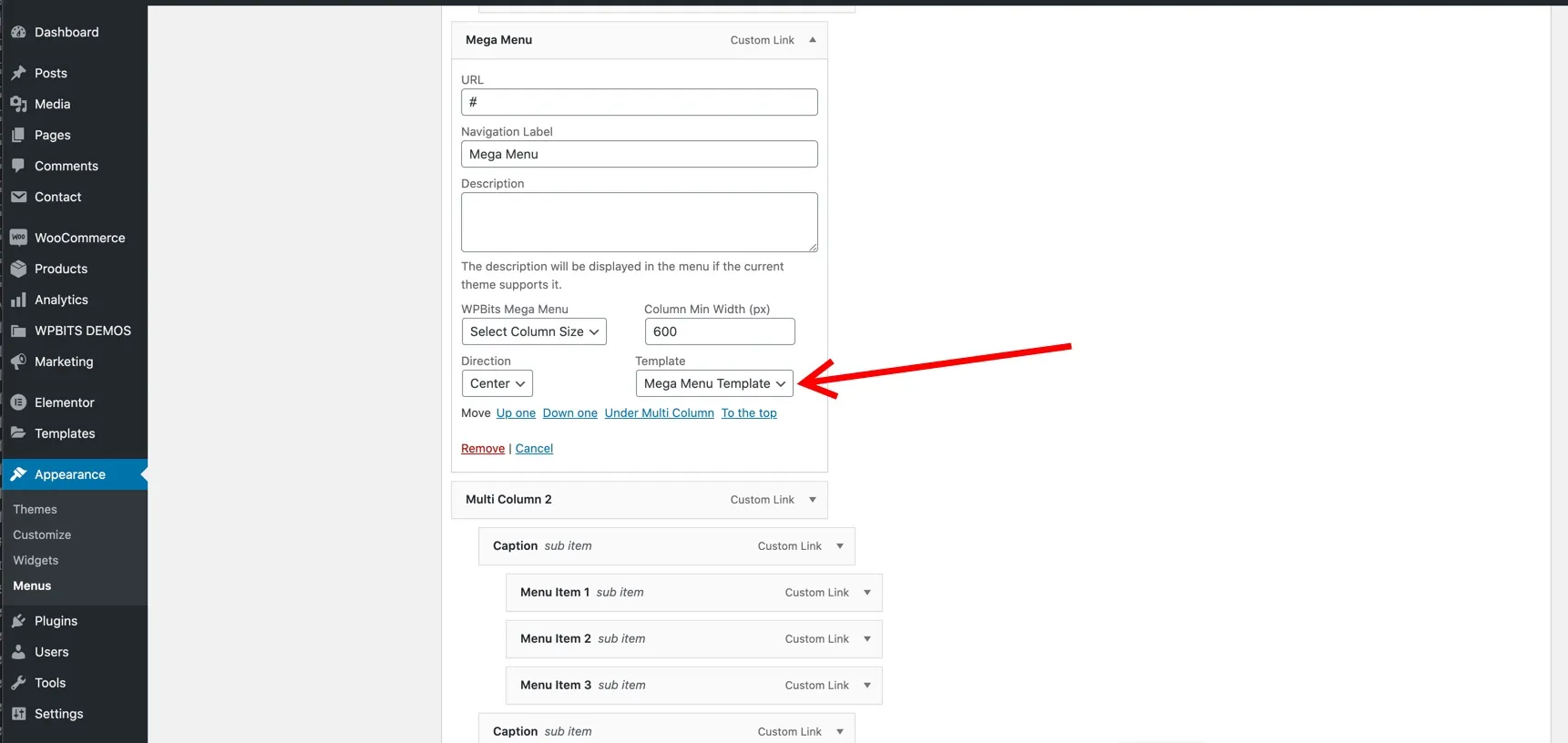Open the Direction dropdown set to Center
The height and width of the screenshot is (743, 1568).
click(497, 383)
